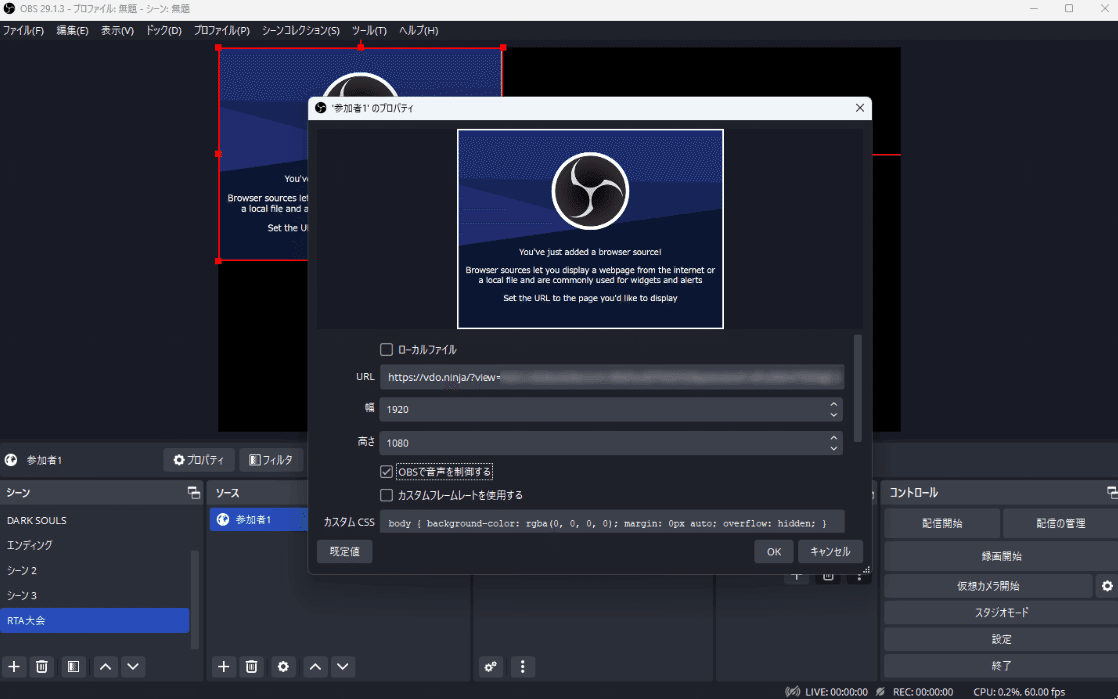The width and height of the screenshot is (1118, 699).
Task: Open 設定 settings from Controls
Action: (1001, 639)
